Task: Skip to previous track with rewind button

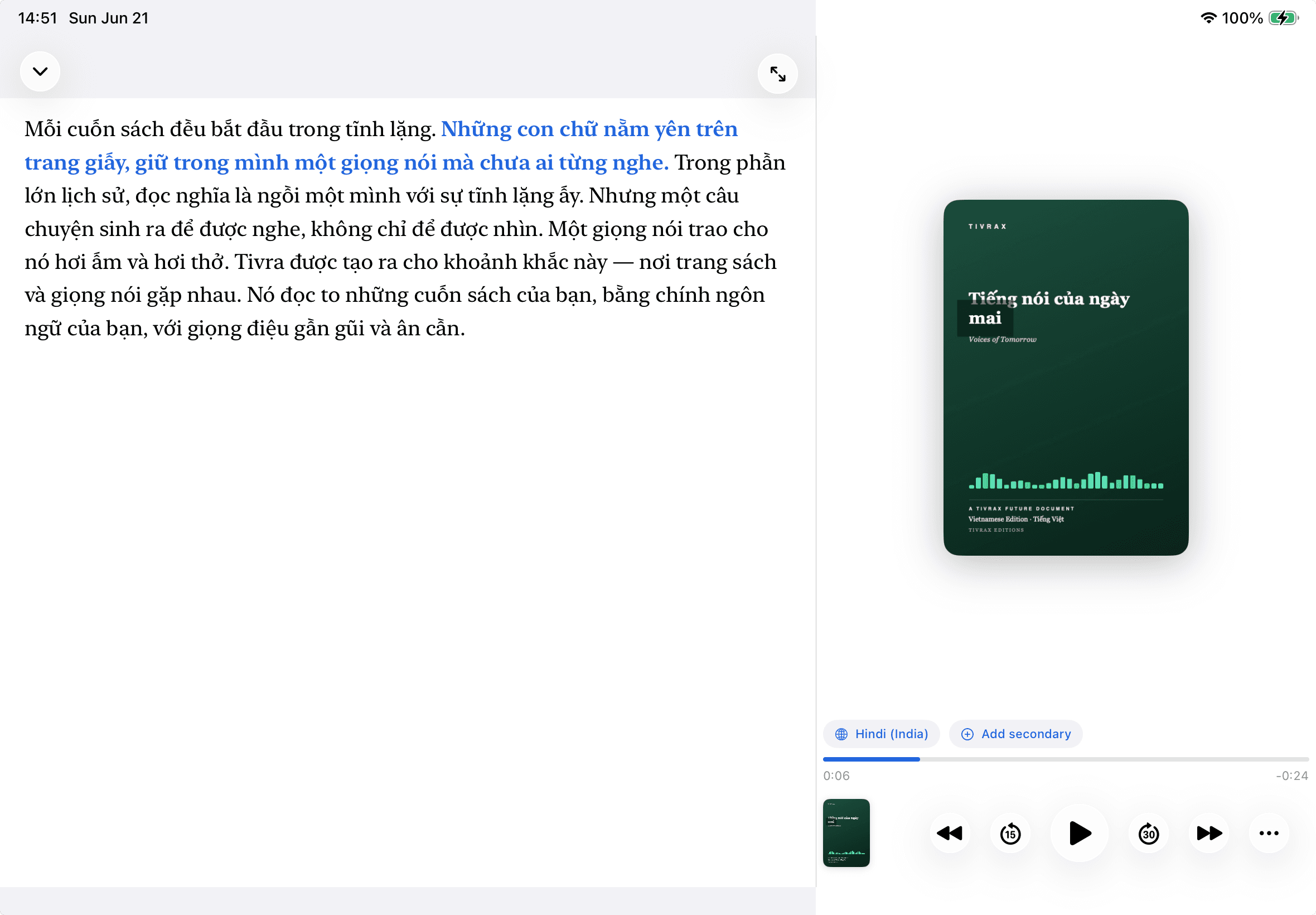Action: pos(950,833)
